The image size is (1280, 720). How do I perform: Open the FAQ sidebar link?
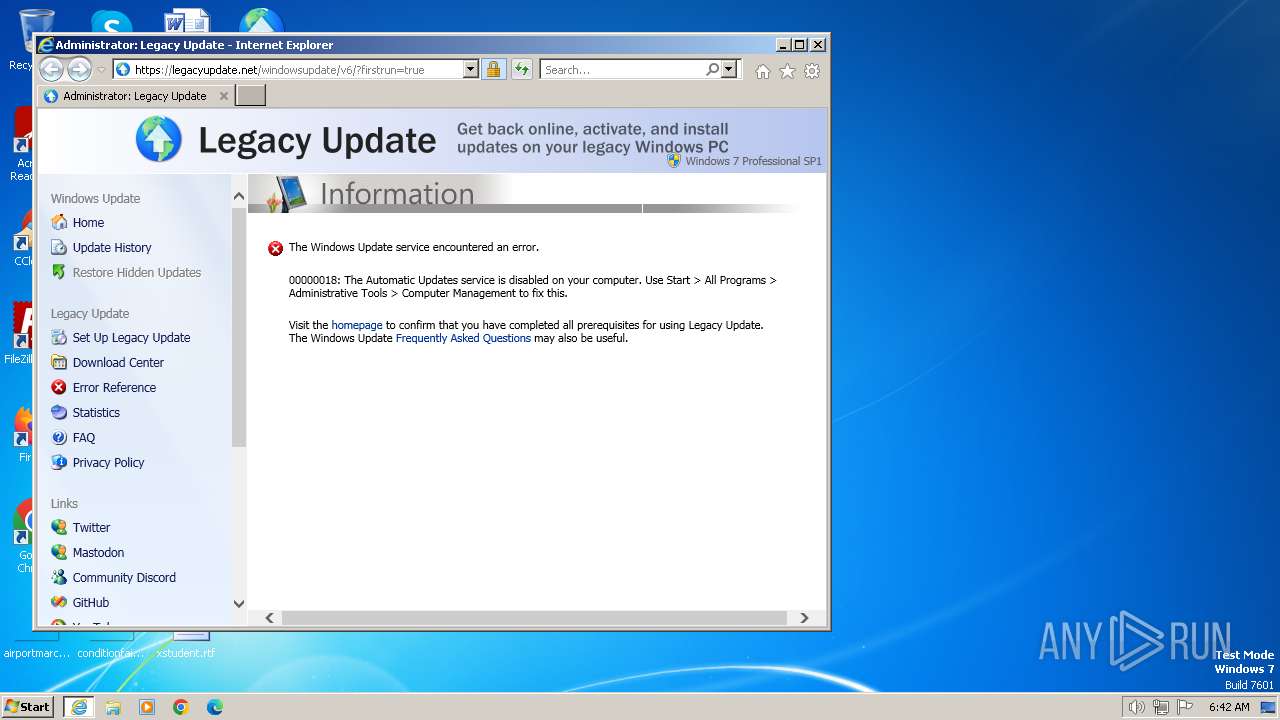tap(84, 437)
